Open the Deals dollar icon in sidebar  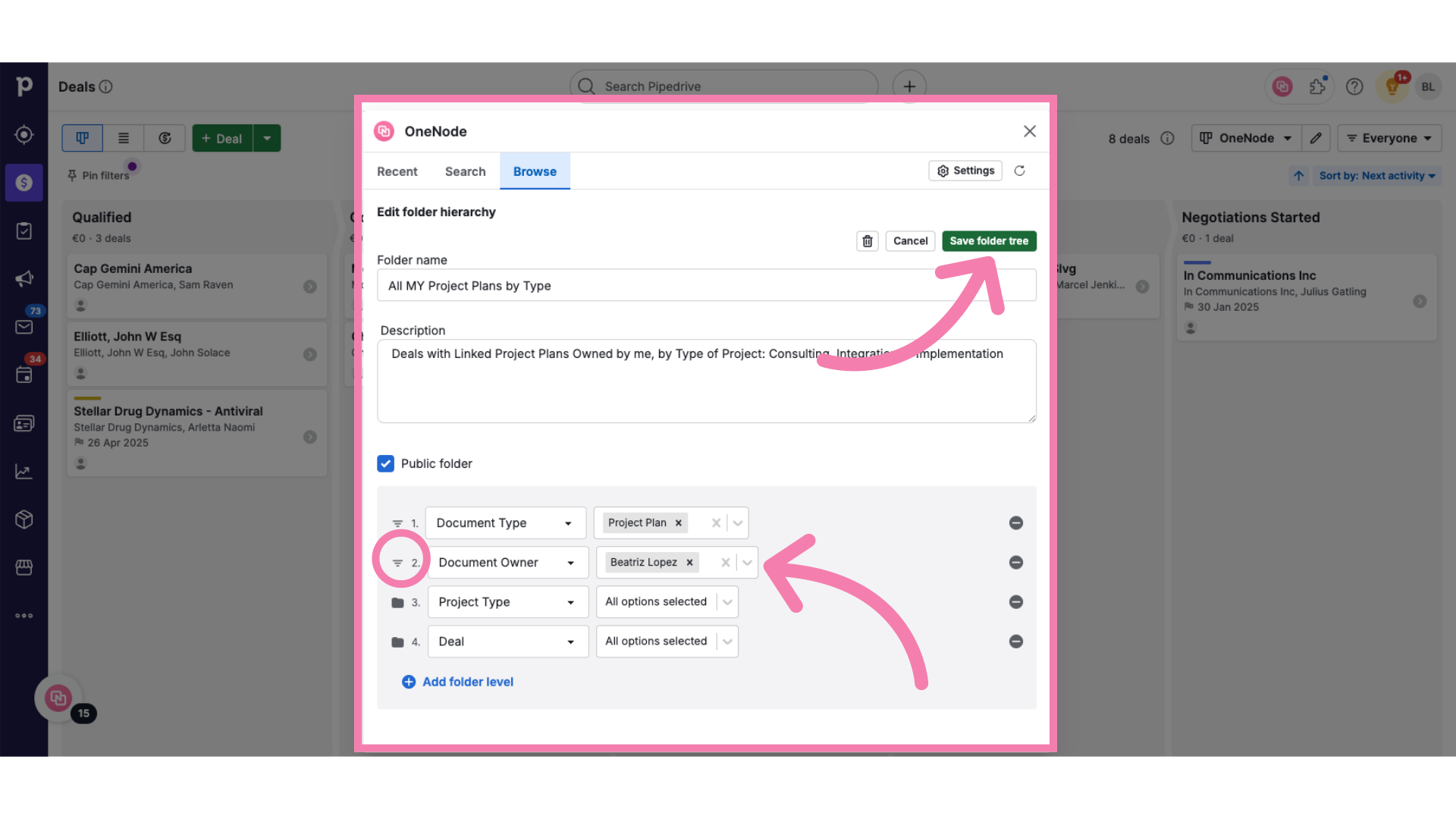click(24, 183)
